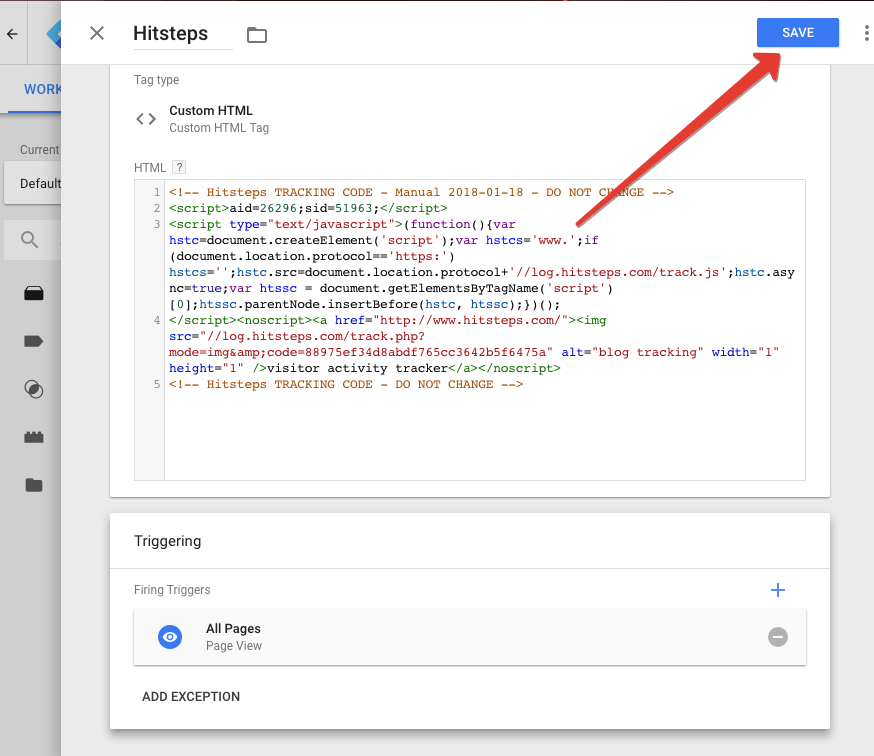Click the HTML help question mark
This screenshot has width=874, height=756.
pyautogui.click(x=179, y=167)
